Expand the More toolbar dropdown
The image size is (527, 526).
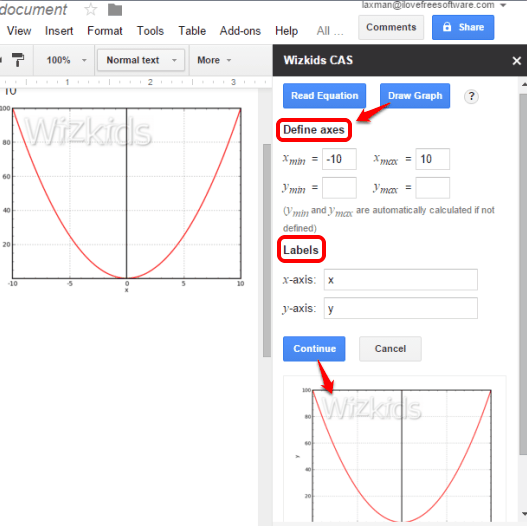coord(214,60)
